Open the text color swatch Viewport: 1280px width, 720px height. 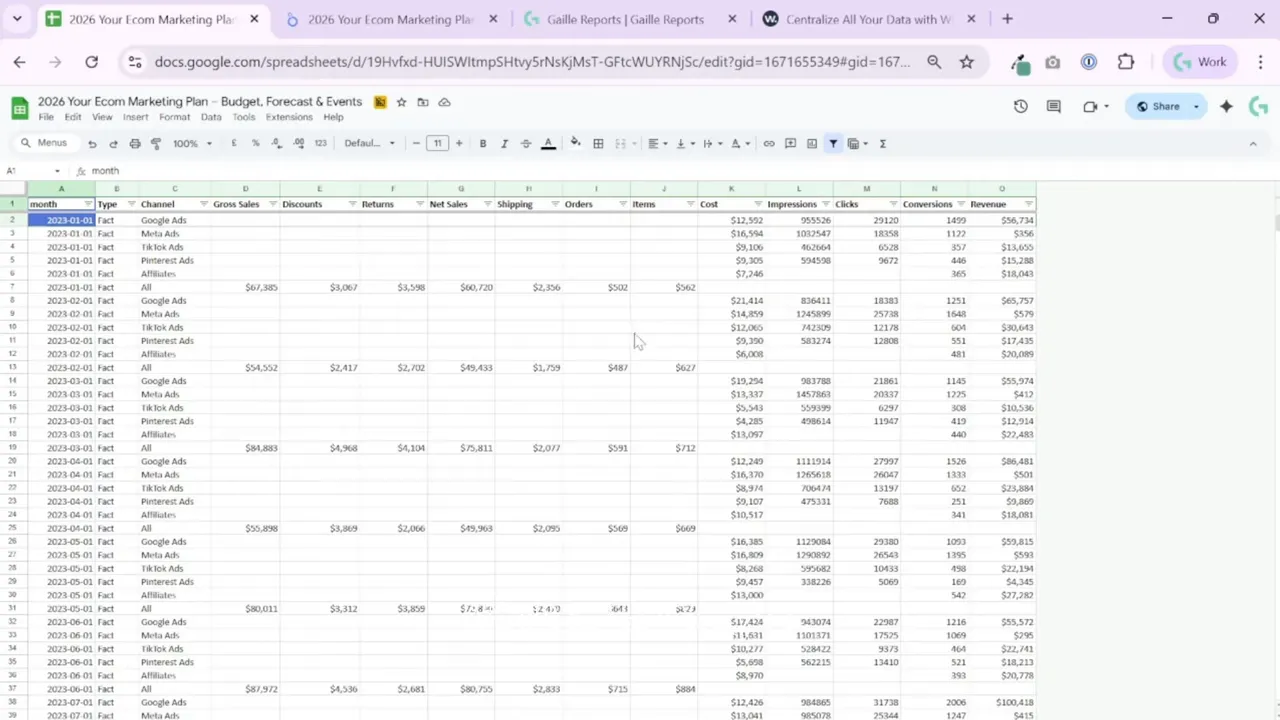click(x=547, y=143)
